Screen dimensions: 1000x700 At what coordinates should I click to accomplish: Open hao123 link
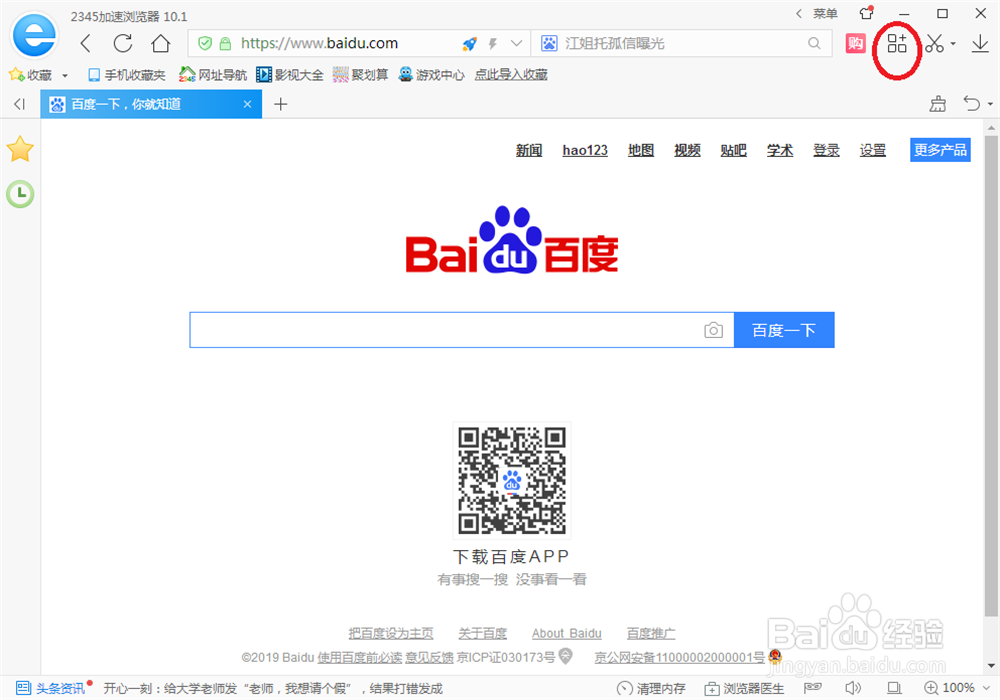pos(585,150)
